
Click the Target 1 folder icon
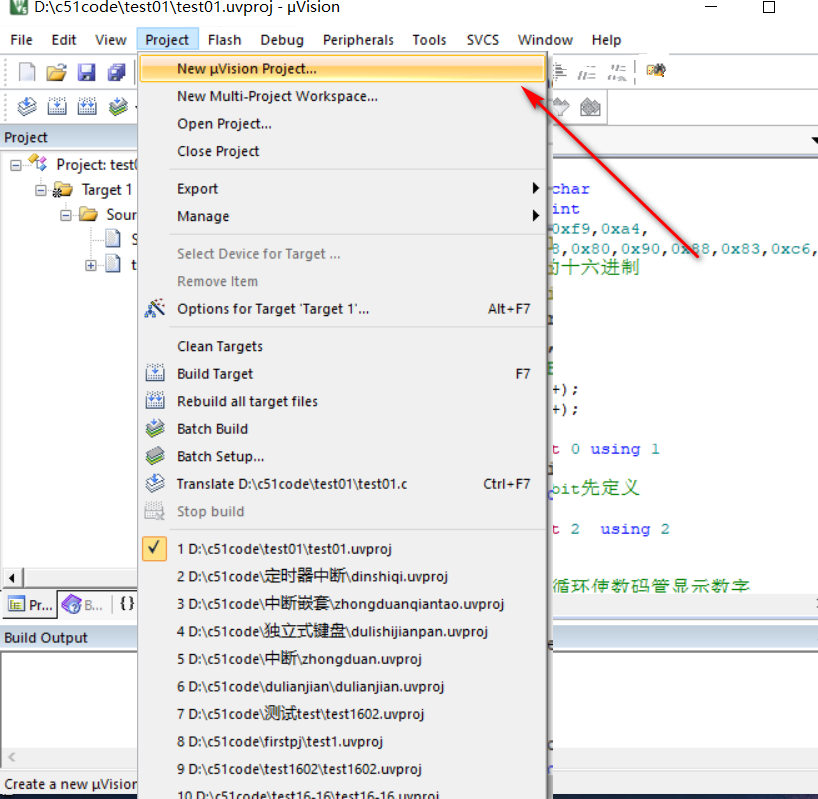pos(63,189)
